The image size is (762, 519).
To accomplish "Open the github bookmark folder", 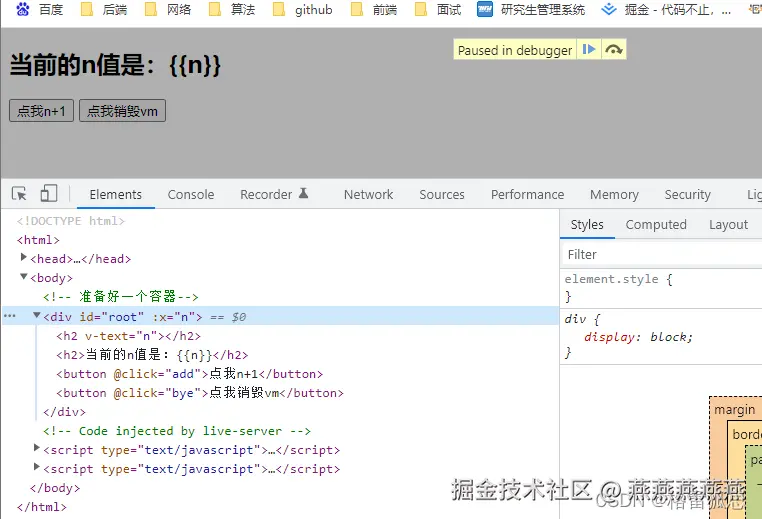I will coord(302,9).
